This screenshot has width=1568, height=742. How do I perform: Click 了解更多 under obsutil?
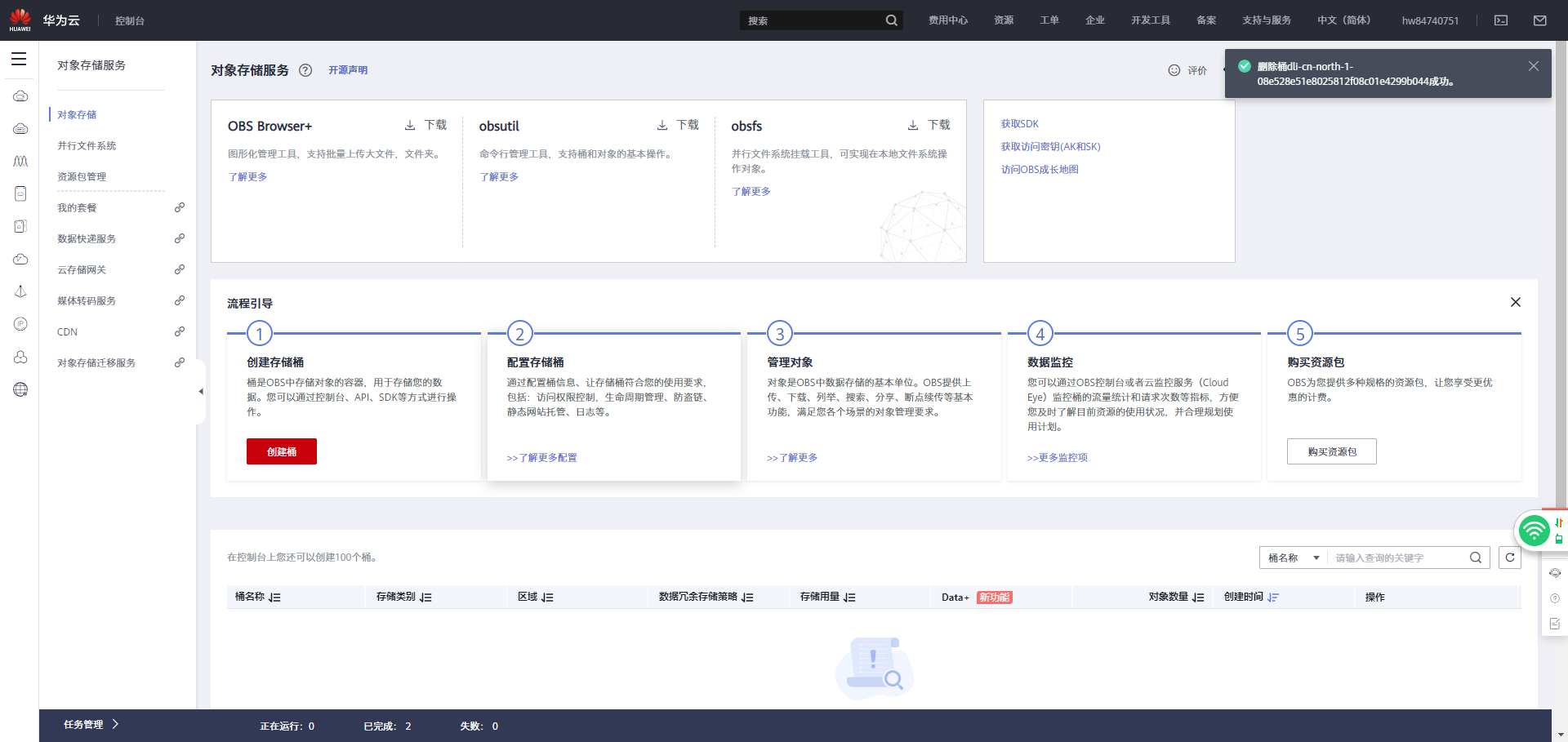(x=499, y=176)
